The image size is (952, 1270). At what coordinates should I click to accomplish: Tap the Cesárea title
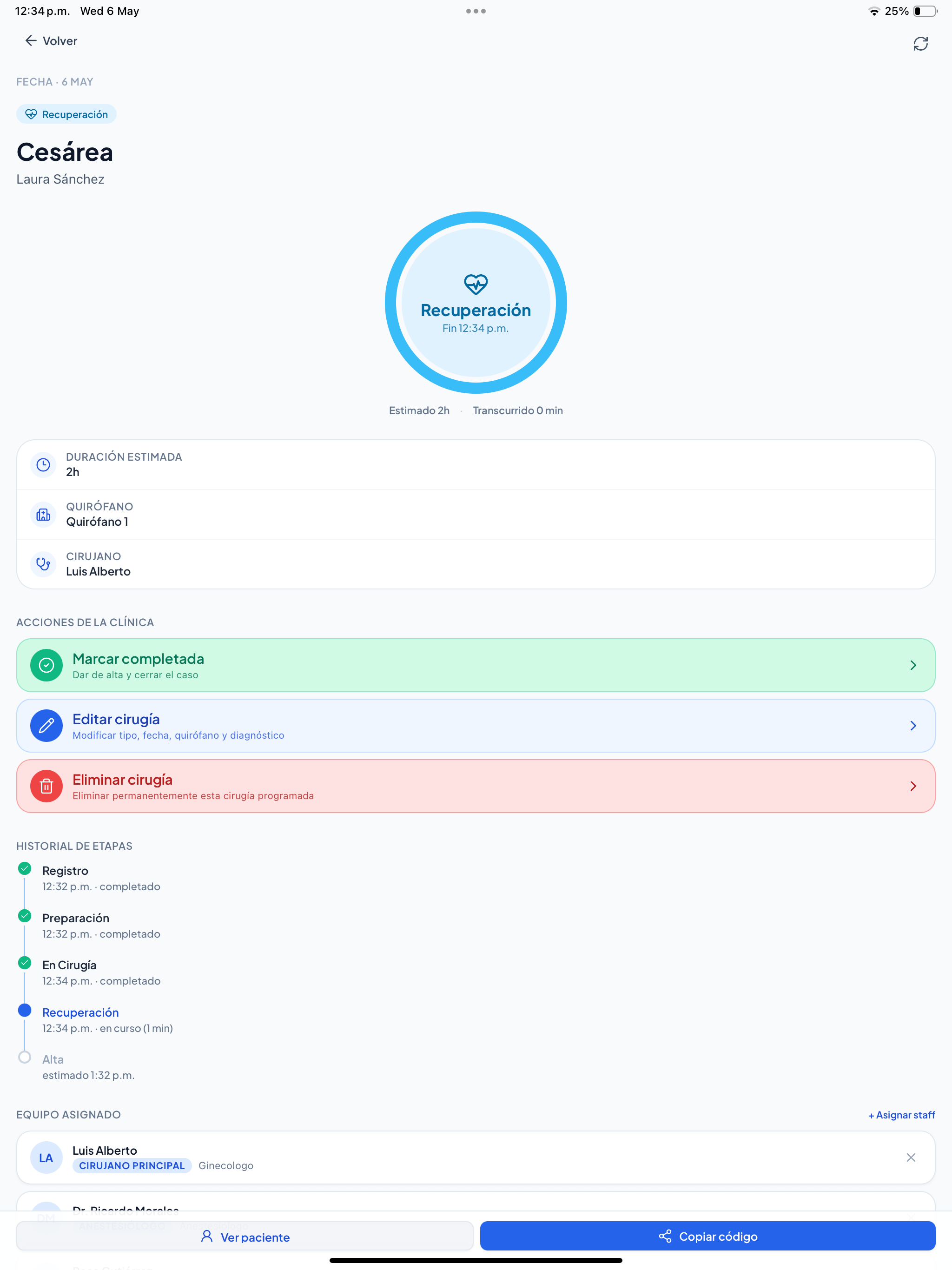click(65, 152)
